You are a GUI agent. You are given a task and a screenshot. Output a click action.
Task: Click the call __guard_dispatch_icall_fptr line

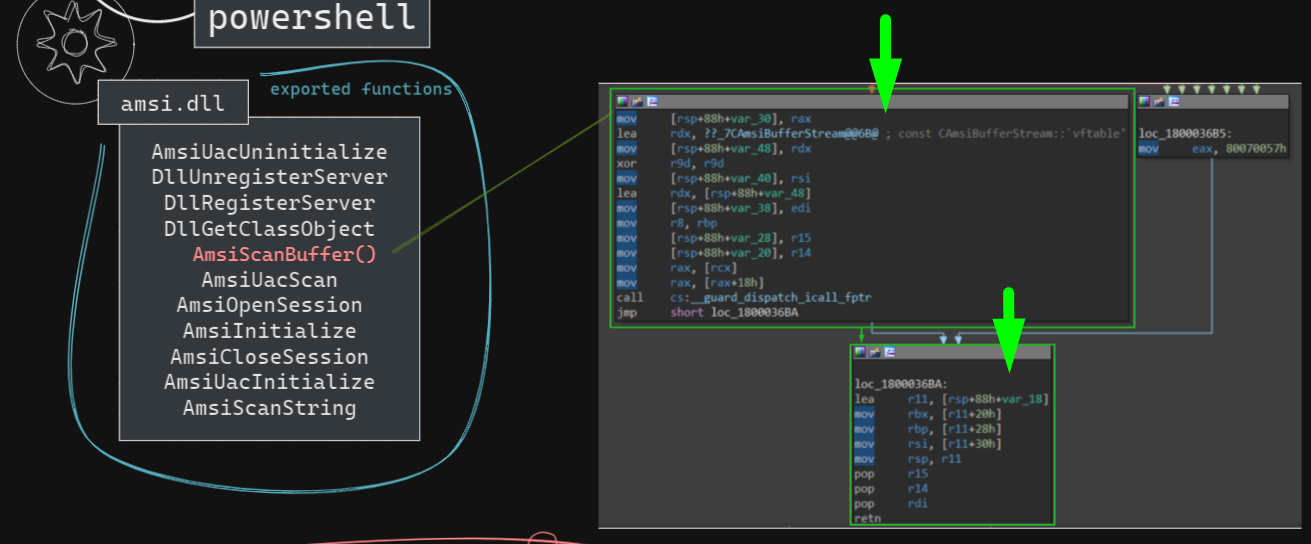tap(744, 298)
